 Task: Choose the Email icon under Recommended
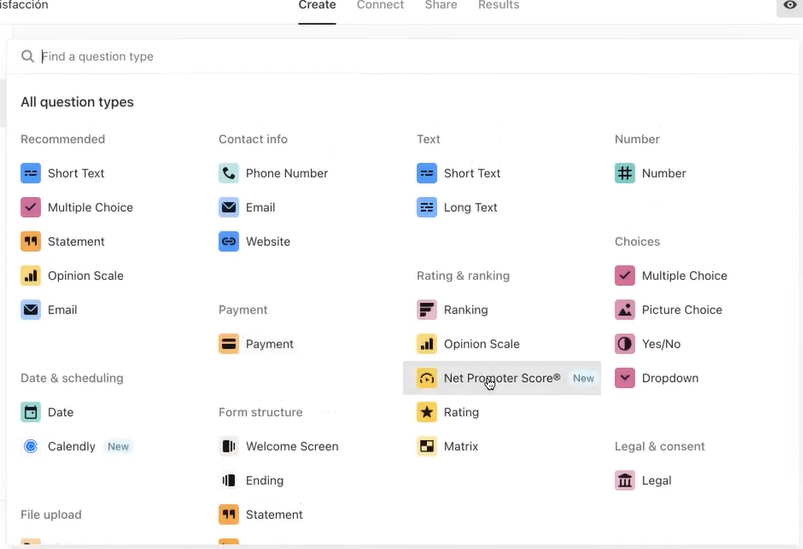pyautogui.click(x=31, y=310)
